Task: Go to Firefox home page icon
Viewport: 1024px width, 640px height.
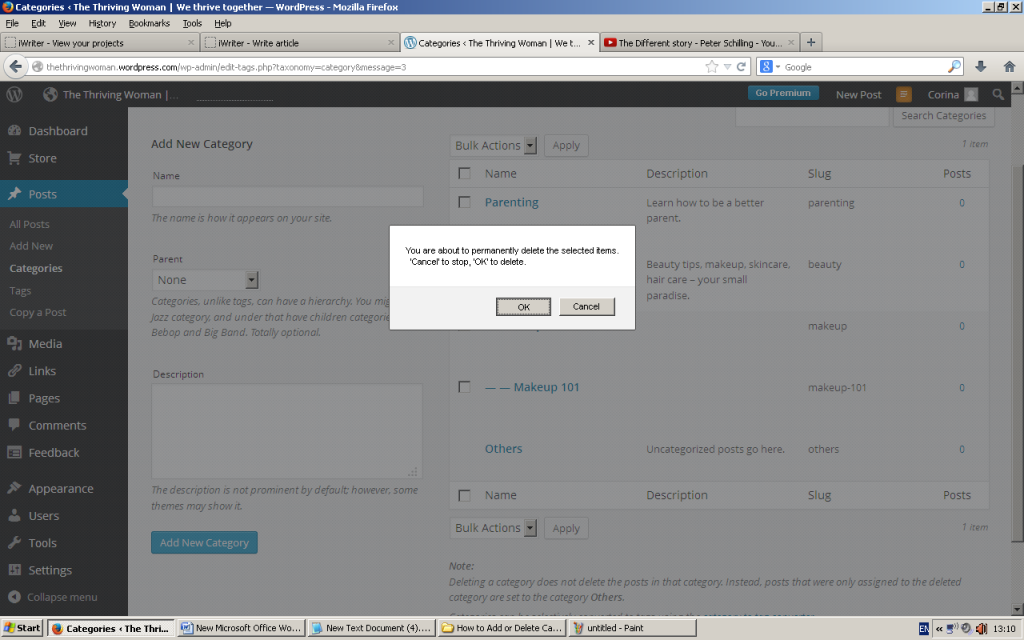Action: [1010, 67]
